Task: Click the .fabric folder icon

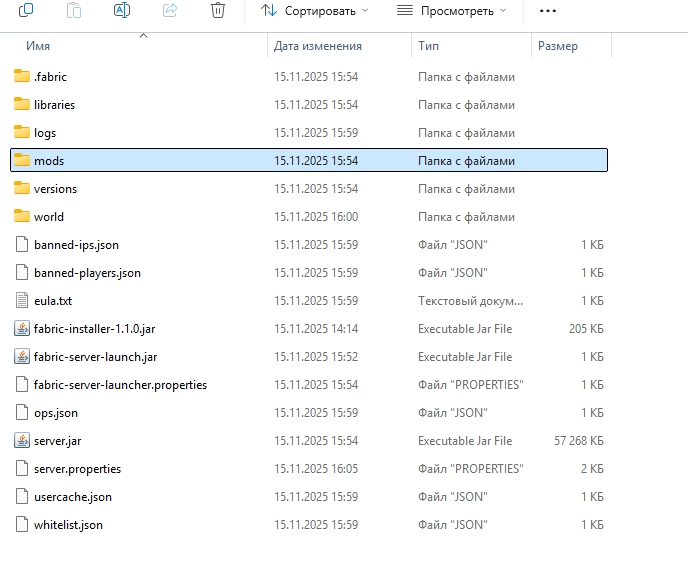Action: pyautogui.click(x=22, y=77)
